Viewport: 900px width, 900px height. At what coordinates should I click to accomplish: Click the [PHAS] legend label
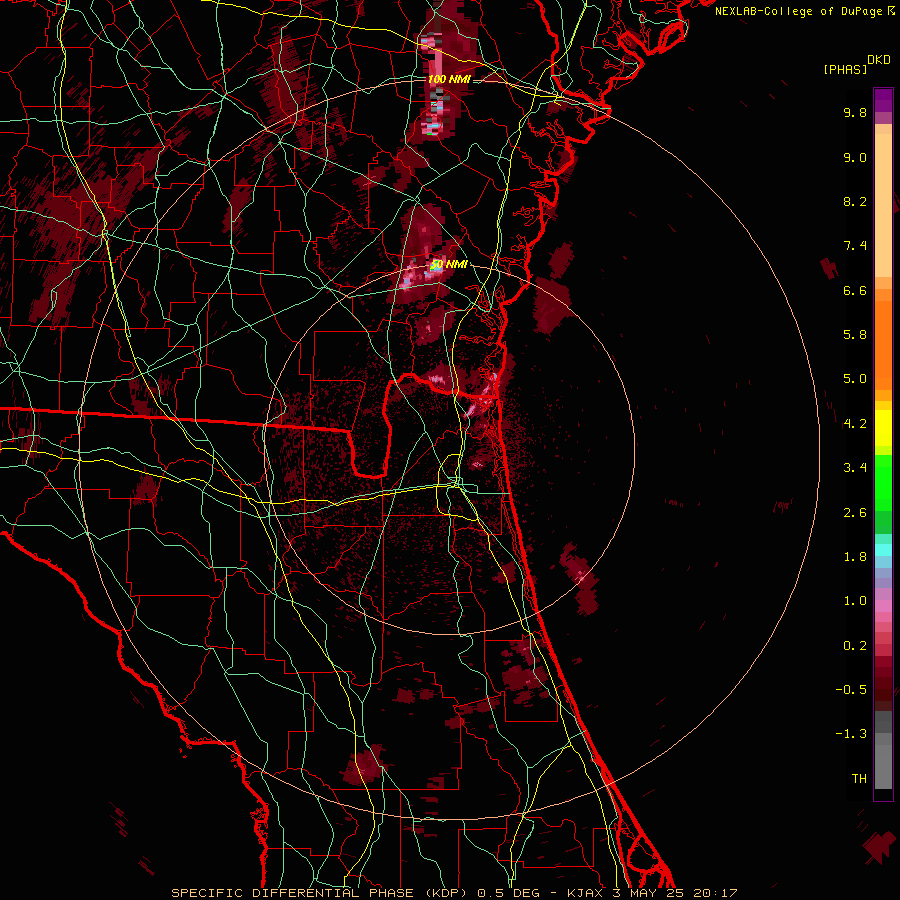pos(845,69)
